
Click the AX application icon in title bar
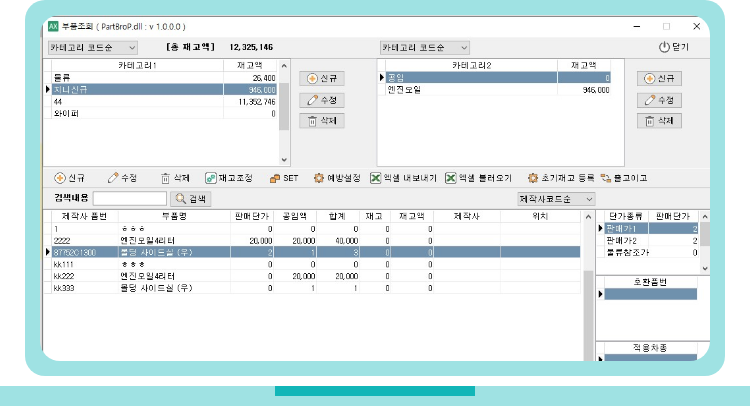(53, 26)
